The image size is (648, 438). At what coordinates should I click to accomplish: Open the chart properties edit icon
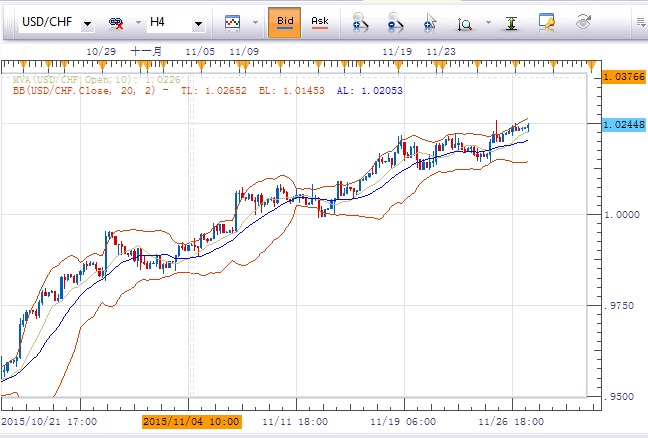(x=547, y=21)
